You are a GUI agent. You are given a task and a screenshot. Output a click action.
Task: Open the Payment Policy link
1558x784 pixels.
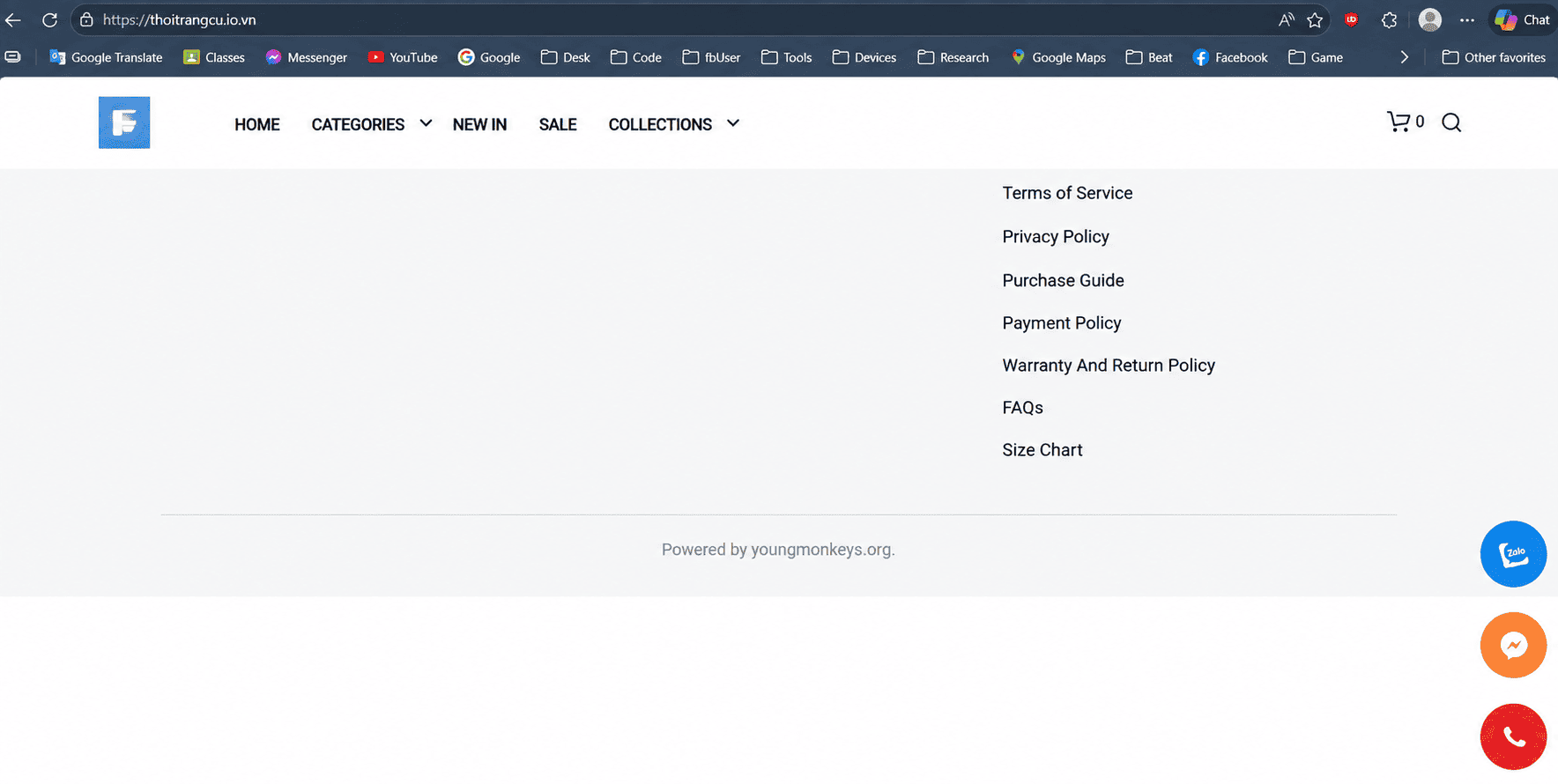tap(1062, 323)
